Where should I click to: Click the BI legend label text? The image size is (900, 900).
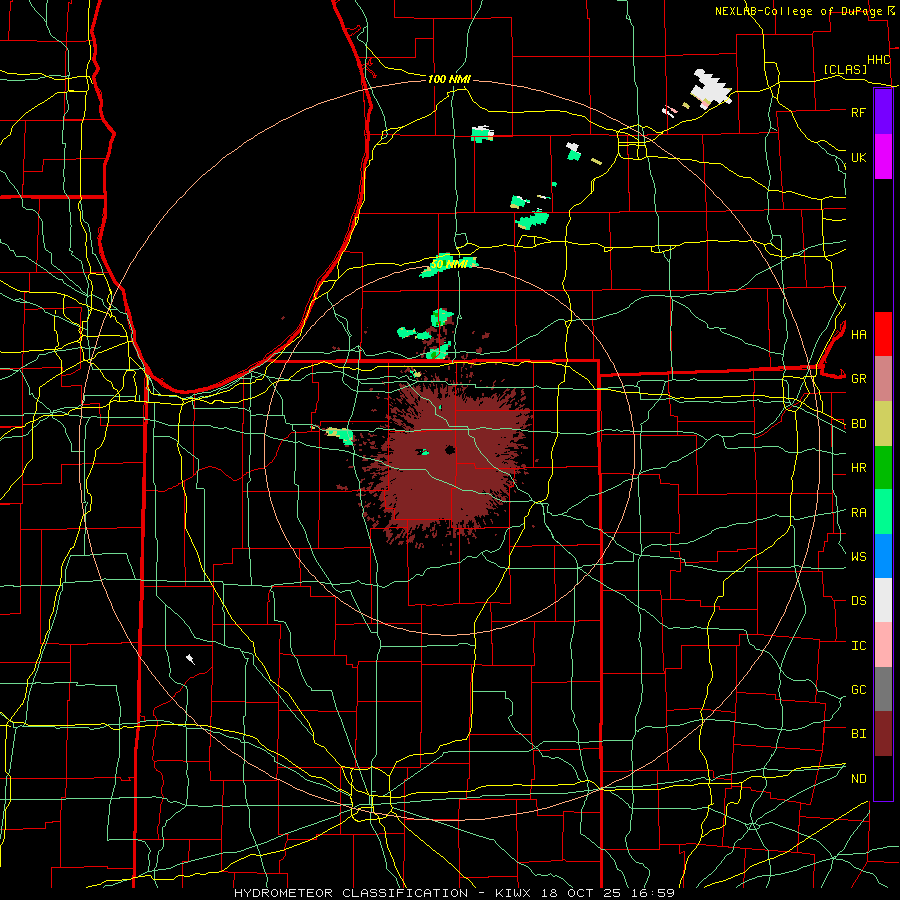tap(859, 734)
